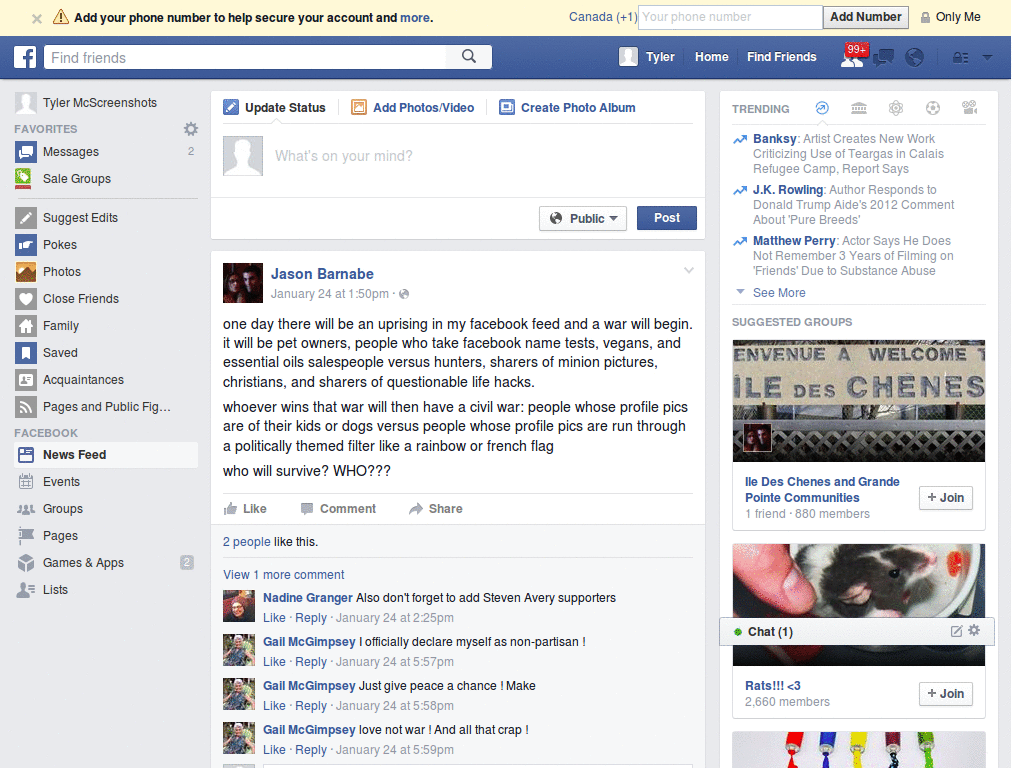Click the Favorites edit gear icon
Viewport: 1024px width, 768px height.
pyautogui.click(x=190, y=129)
